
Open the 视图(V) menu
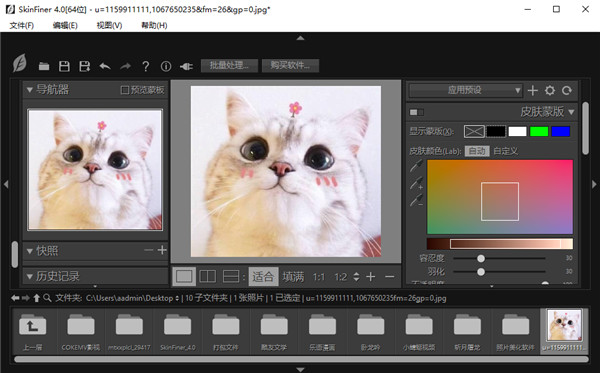pos(109,25)
